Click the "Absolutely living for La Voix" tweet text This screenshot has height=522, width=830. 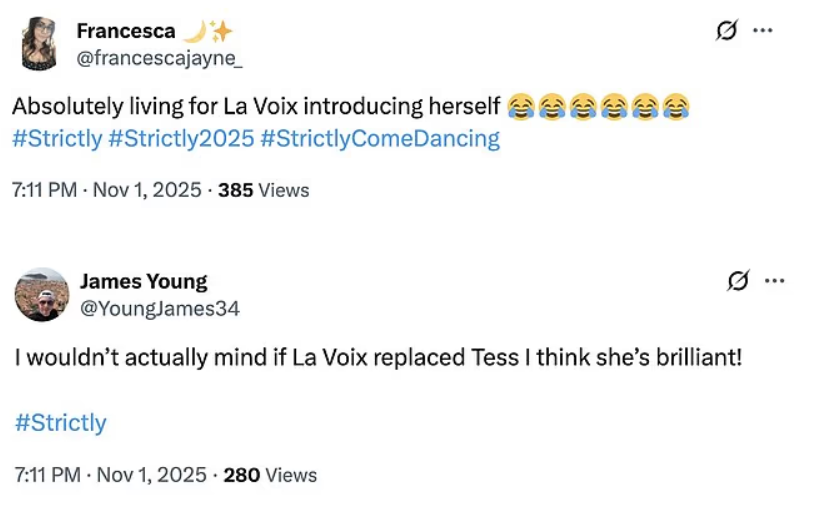257,106
